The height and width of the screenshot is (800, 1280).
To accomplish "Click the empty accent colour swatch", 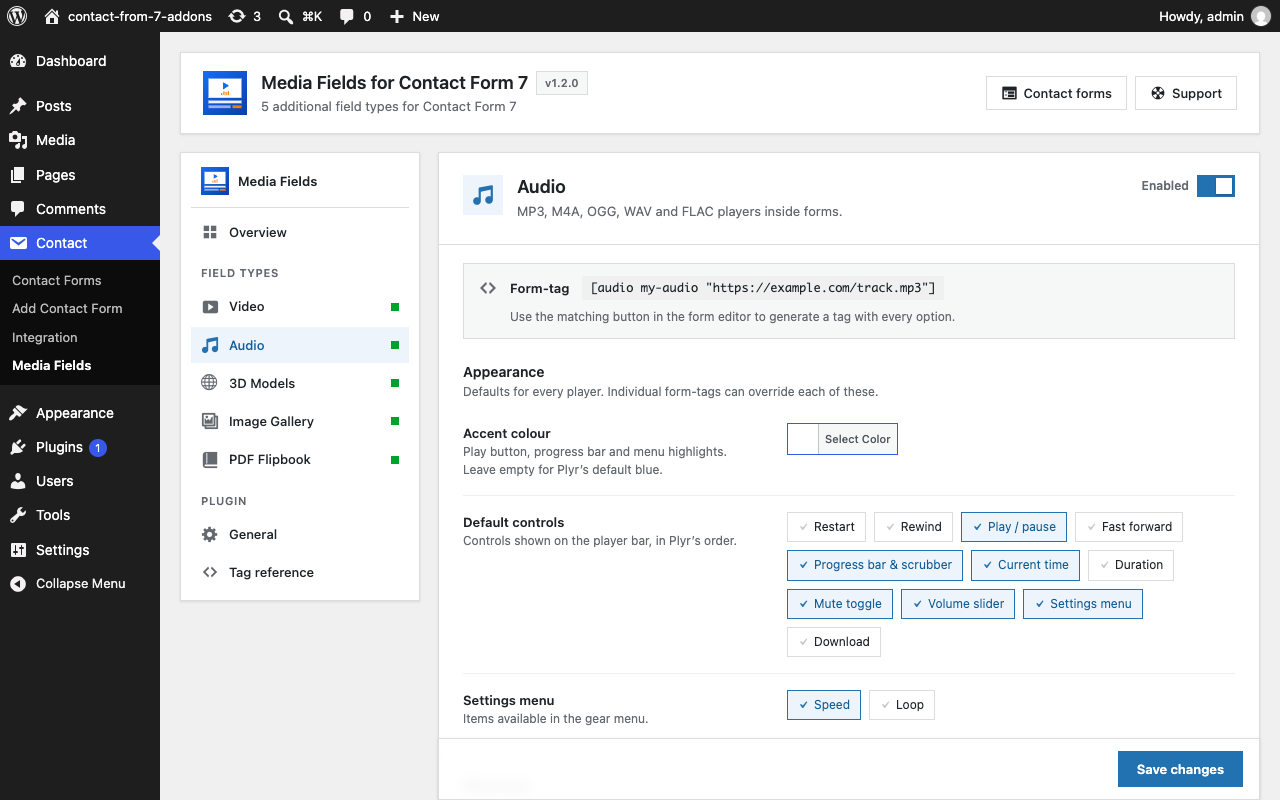I will click(x=803, y=439).
